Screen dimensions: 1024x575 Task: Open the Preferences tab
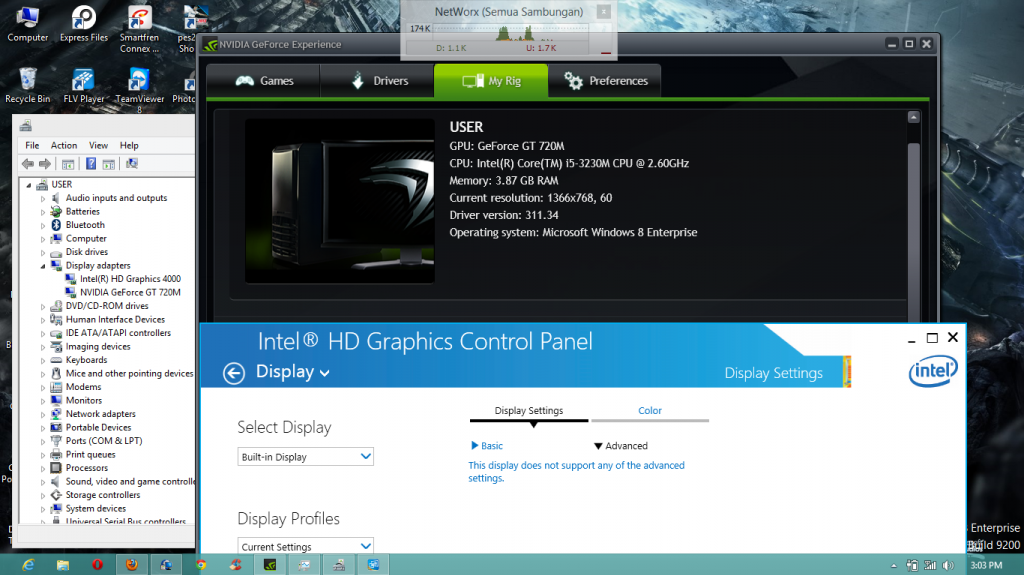pyautogui.click(x=605, y=81)
